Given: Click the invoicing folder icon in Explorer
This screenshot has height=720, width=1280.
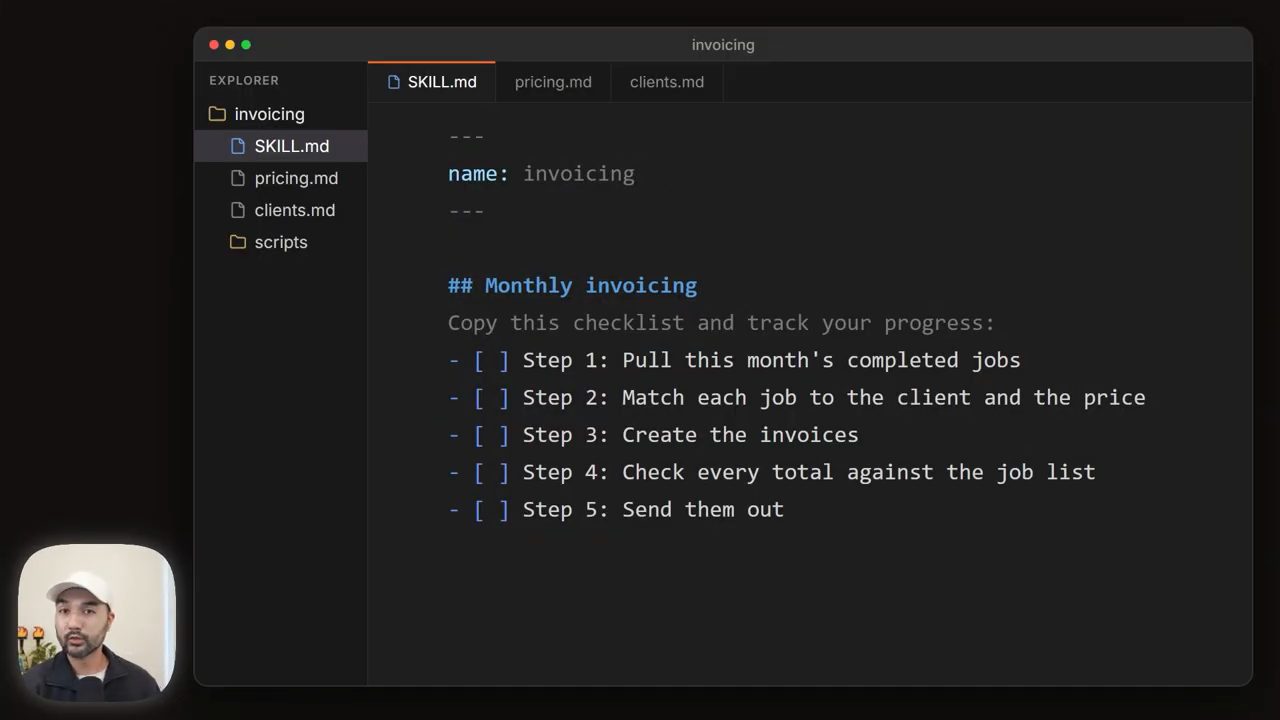Looking at the screenshot, I should pyautogui.click(x=217, y=114).
